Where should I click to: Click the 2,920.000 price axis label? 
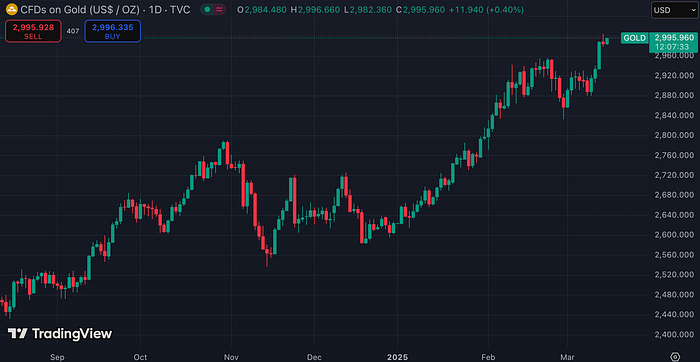(673, 75)
